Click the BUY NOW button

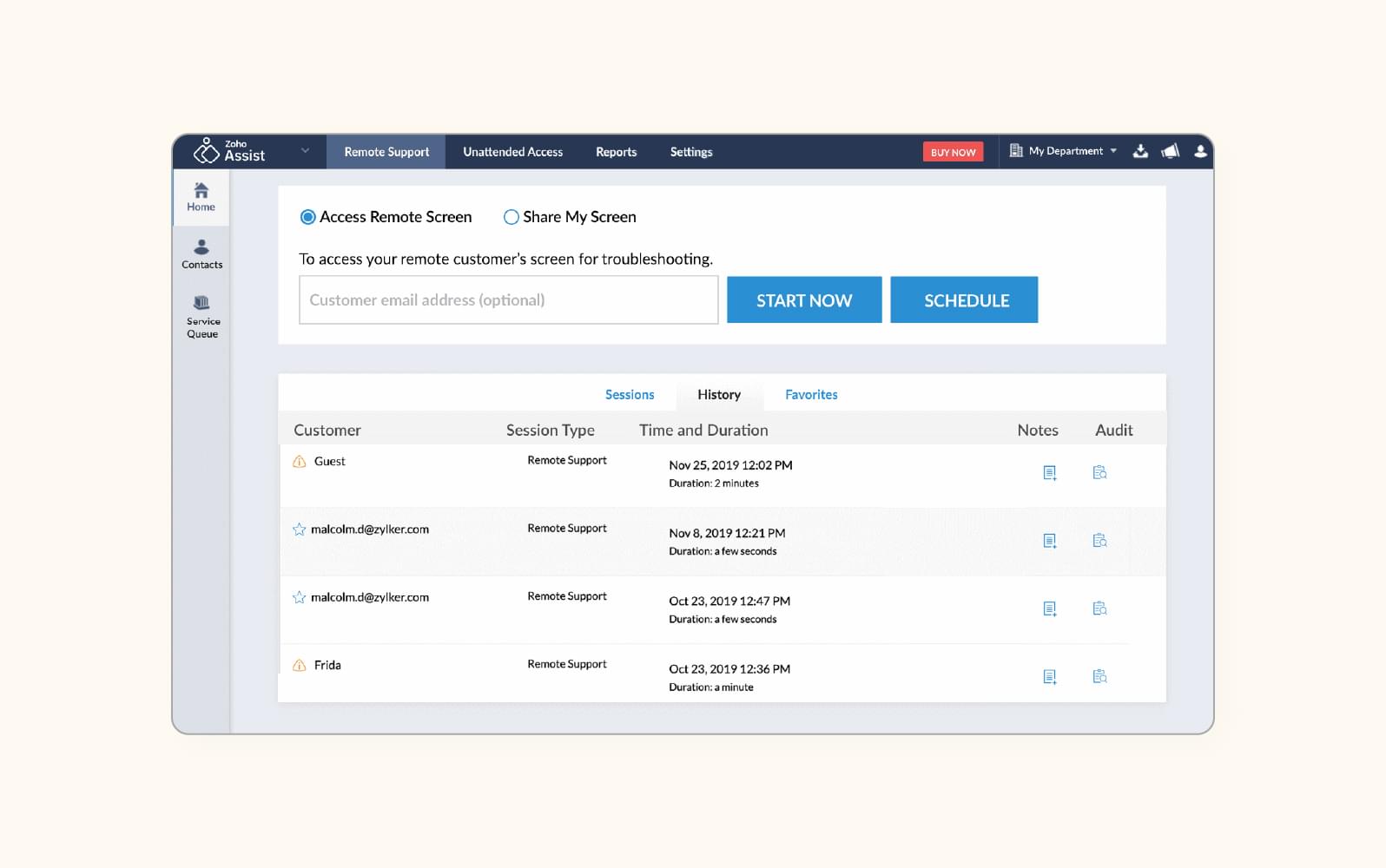953,152
